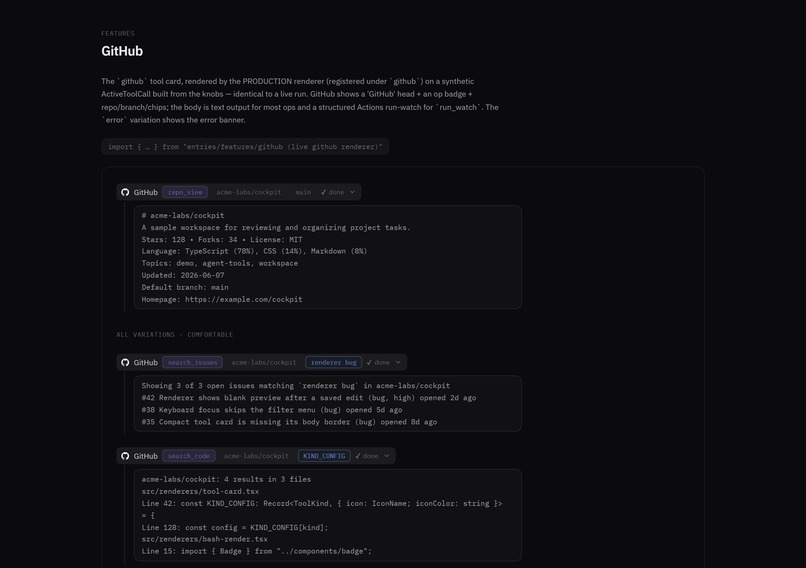Image resolution: width=806 pixels, height=568 pixels.
Task: Click the FEATURES breadcrumb label
Action: pyautogui.click(x=118, y=33)
